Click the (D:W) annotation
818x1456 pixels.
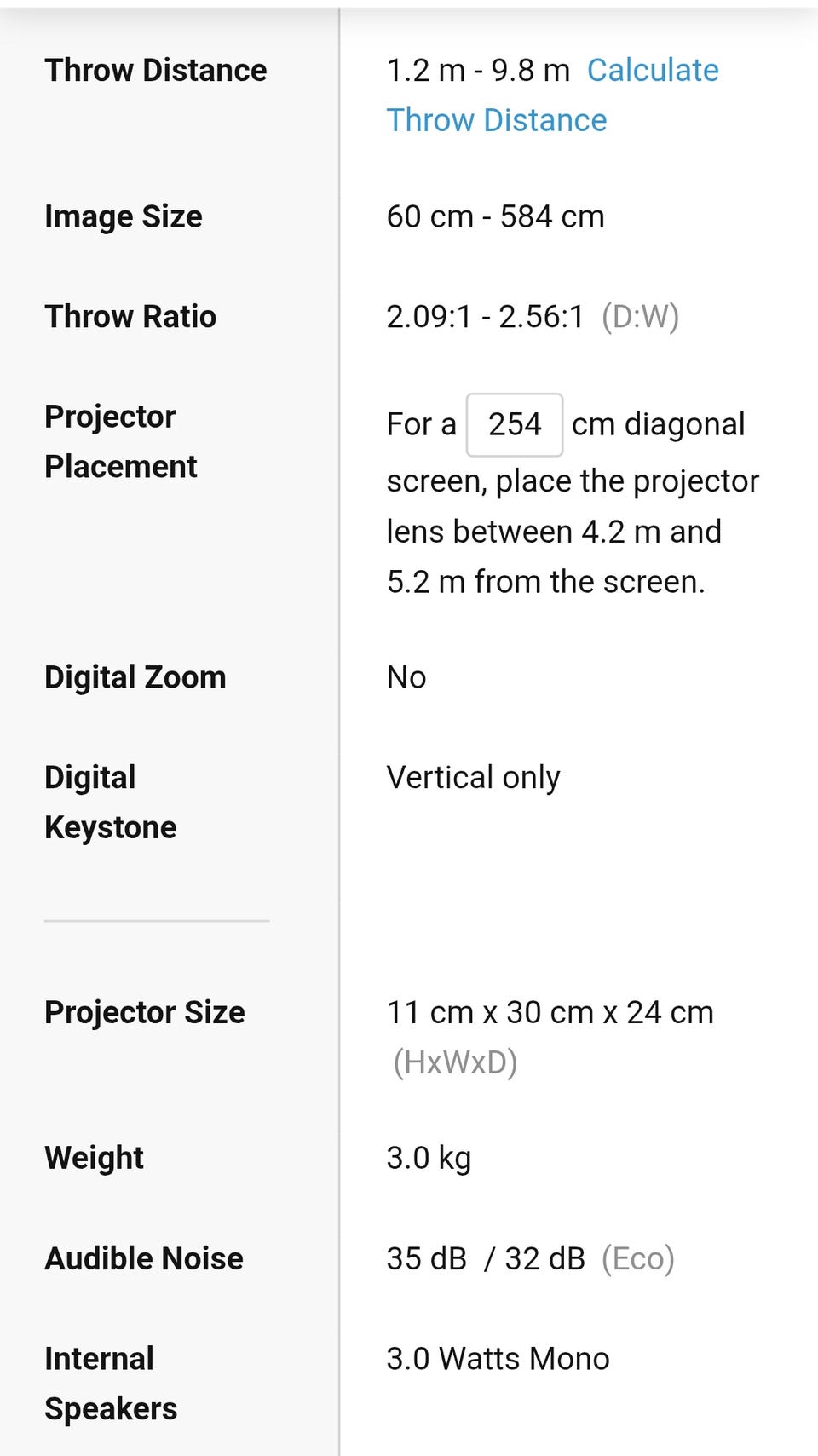point(641,316)
